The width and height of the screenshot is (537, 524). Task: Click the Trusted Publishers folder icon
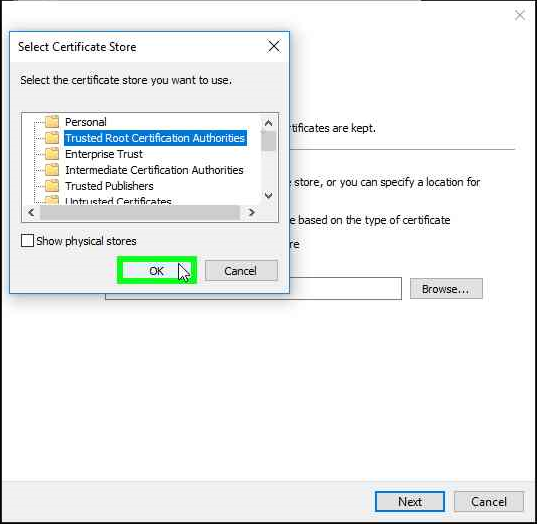52,186
